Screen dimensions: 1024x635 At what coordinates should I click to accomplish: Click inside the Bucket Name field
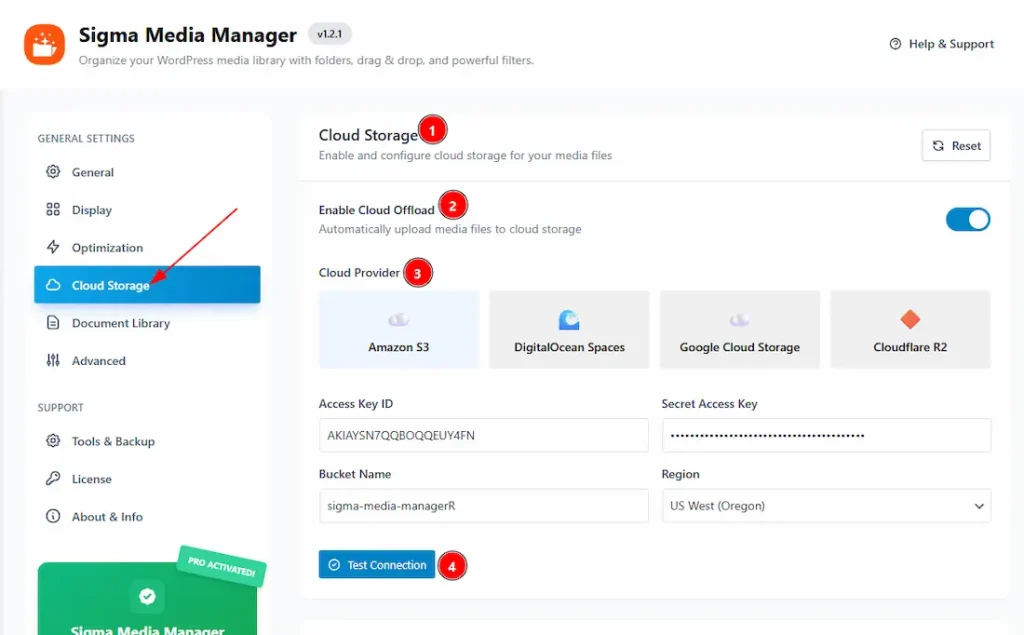point(483,506)
